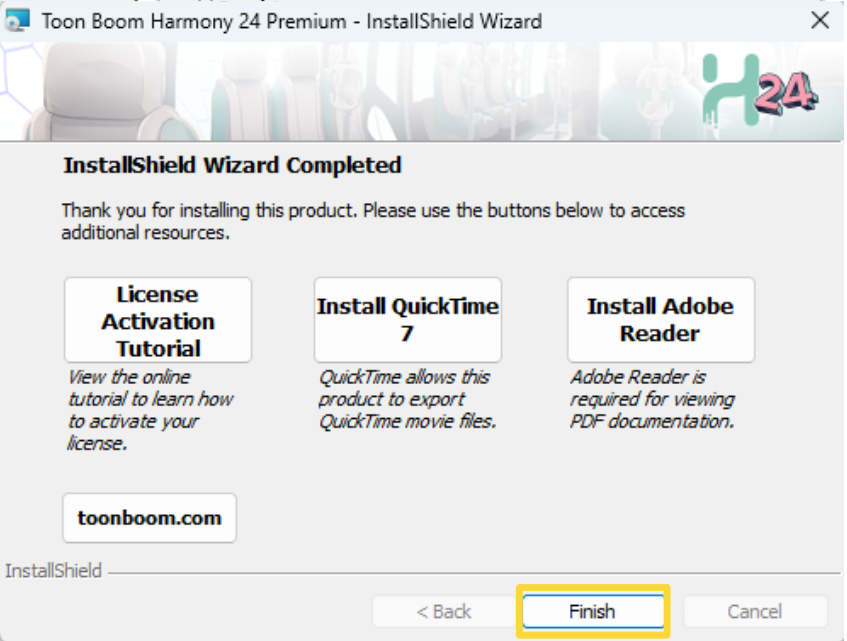Click the thank you for installing message
The image size is (847, 641).
coord(372,222)
